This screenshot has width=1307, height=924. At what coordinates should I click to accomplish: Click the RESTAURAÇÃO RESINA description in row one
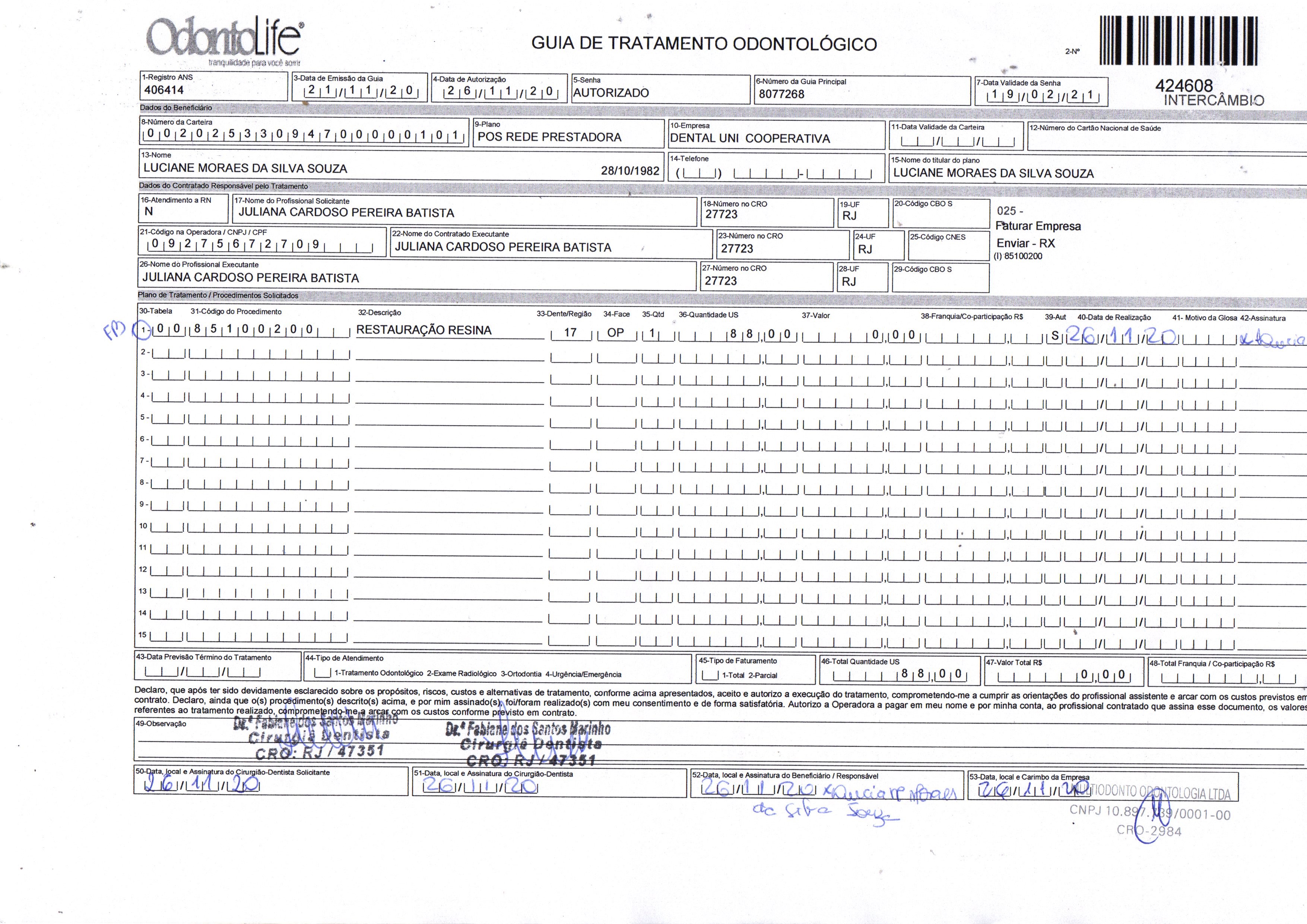423,330
